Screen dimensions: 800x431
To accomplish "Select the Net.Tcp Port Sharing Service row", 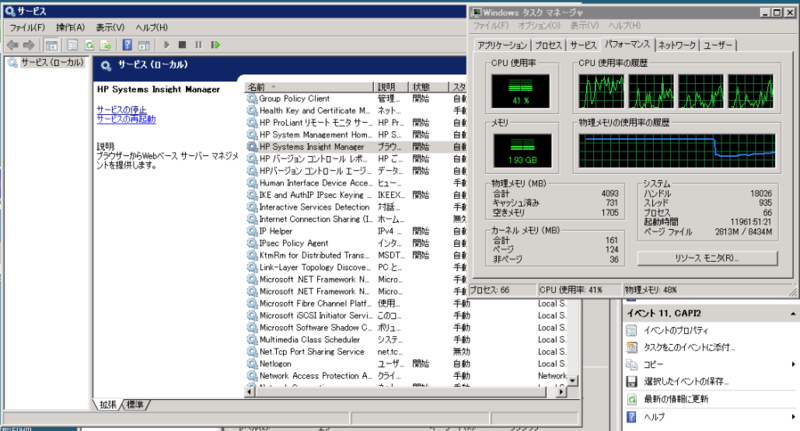I will 406,352.
